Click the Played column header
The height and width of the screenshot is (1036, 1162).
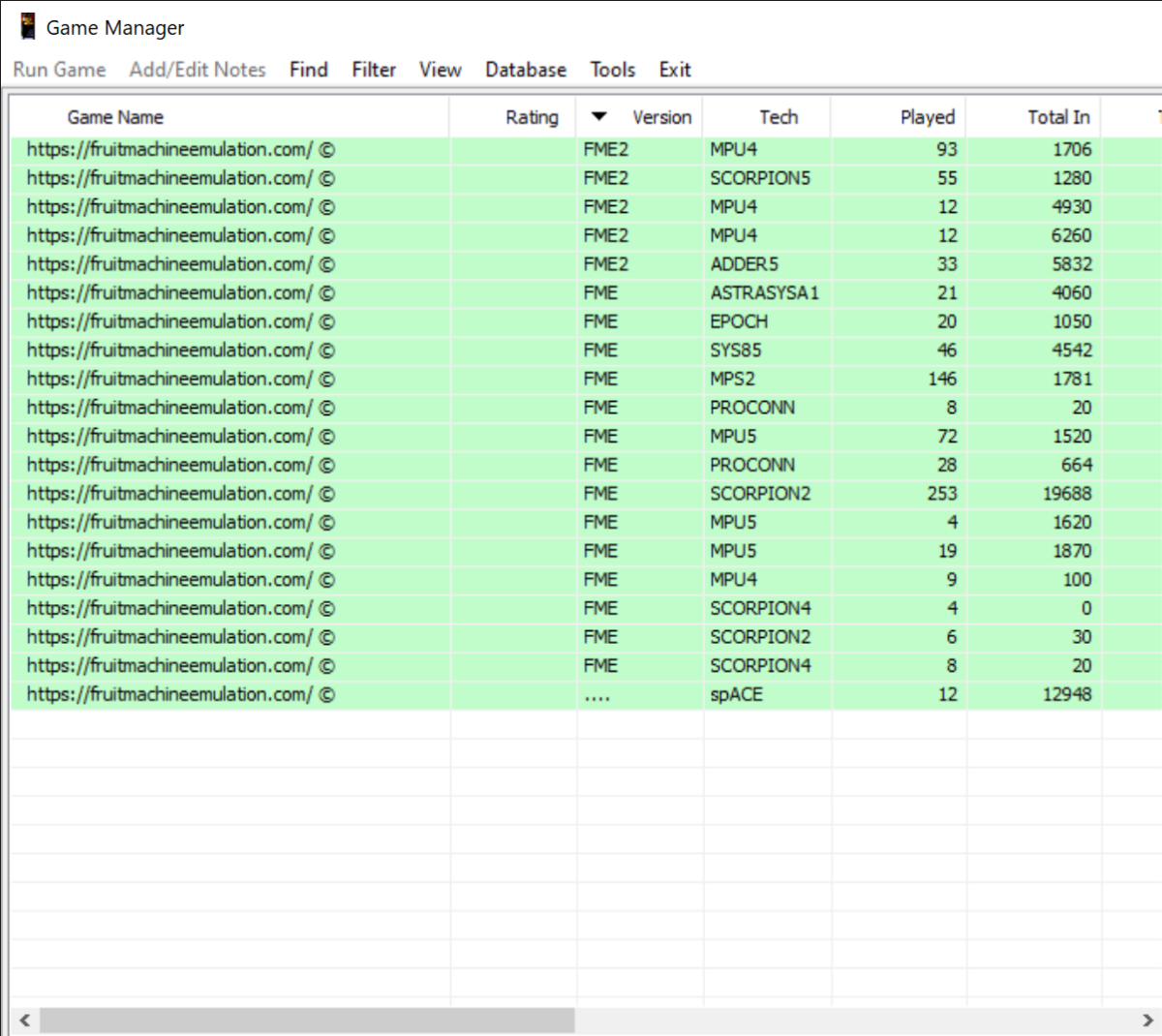pos(927,117)
